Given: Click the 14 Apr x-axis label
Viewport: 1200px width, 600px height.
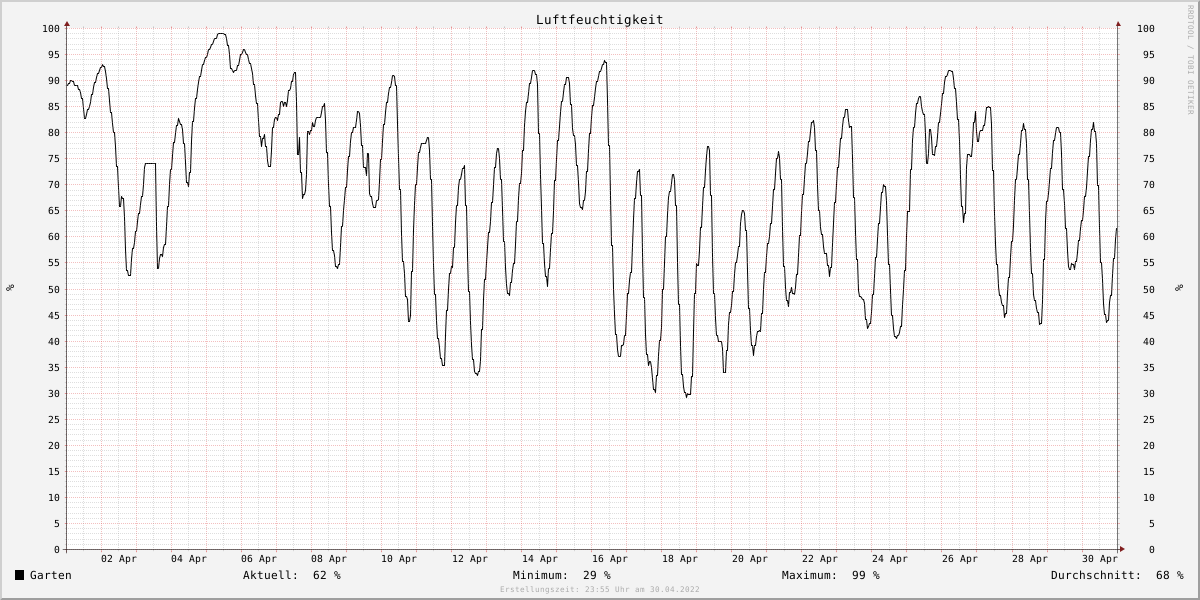Looking at the screenshot, I should pos(539,559).
